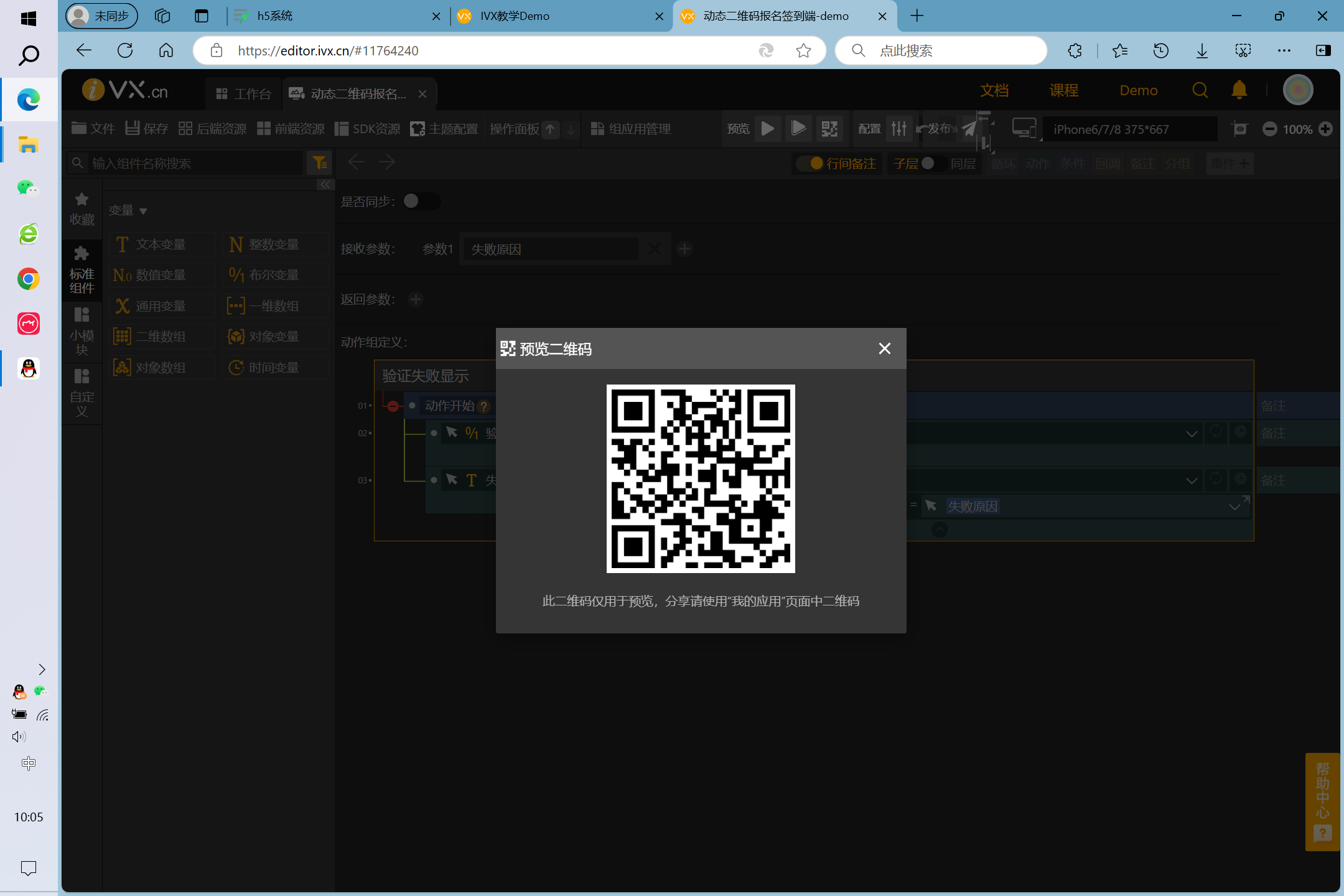
Task: Click the preview QR code image
Action: 701,478
